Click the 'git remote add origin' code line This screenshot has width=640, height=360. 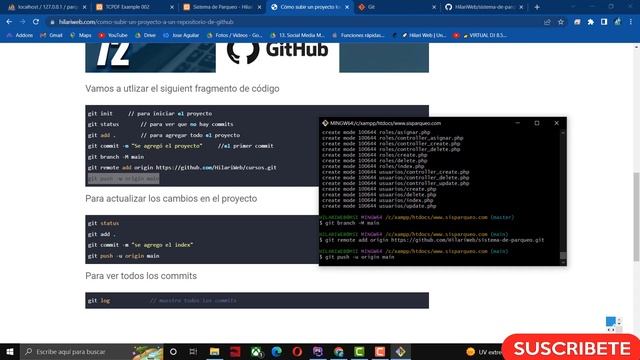pyautogui.click(x=182, y=167)
